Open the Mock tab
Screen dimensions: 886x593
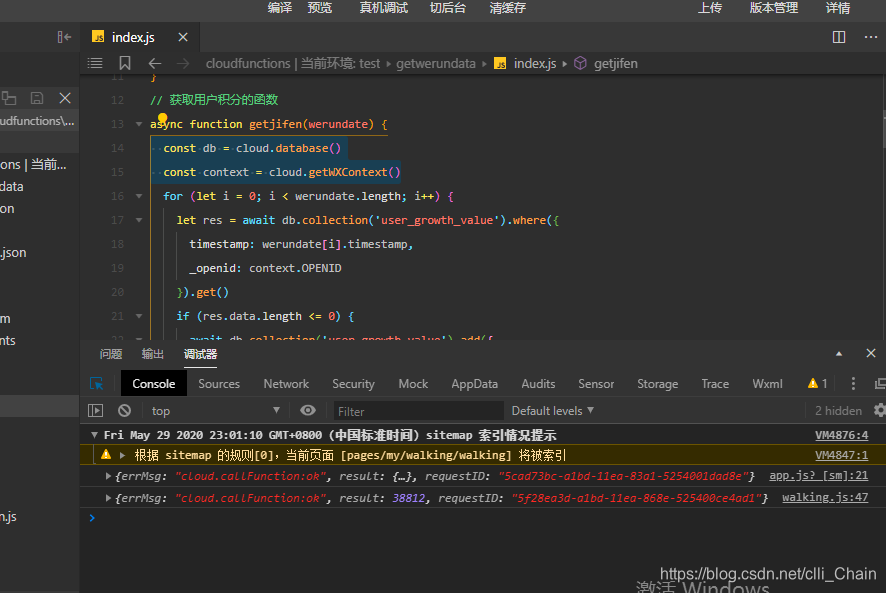414,384
